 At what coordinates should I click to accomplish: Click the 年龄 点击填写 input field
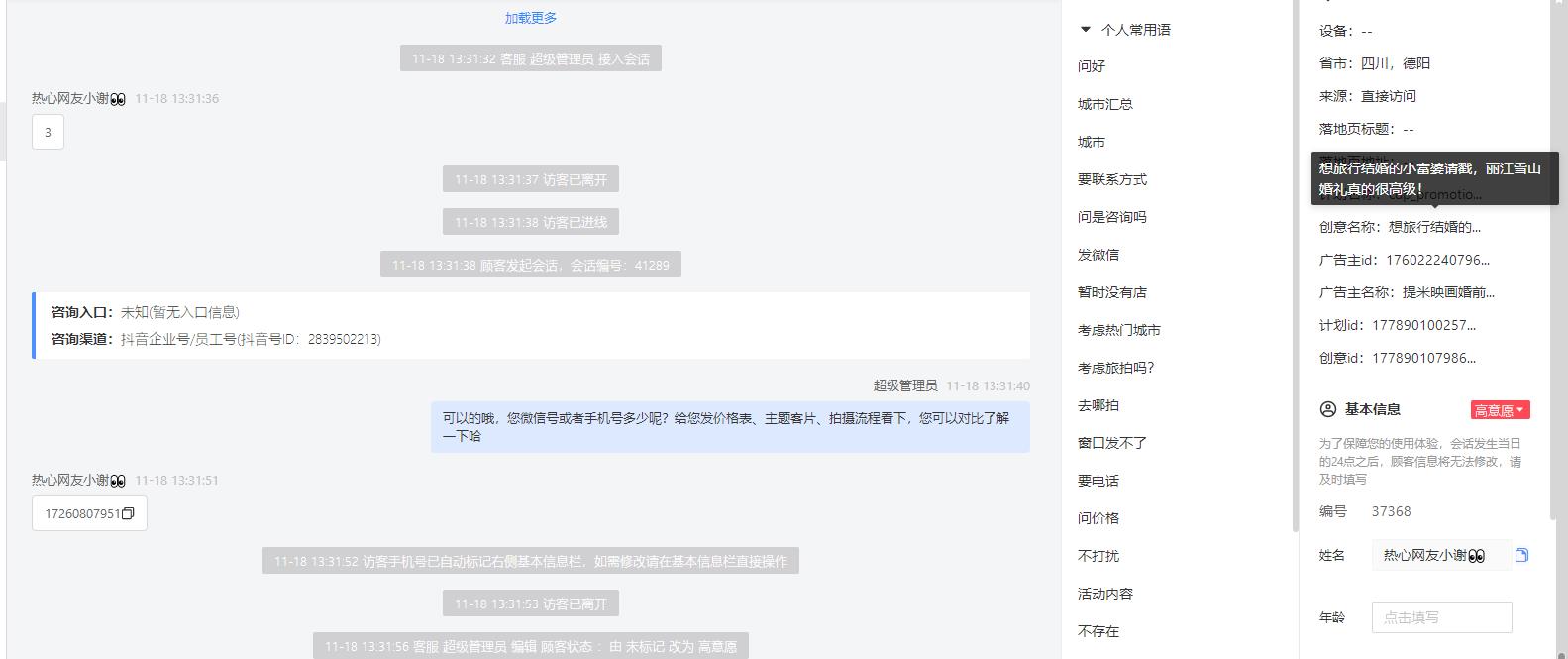pyautogui.click(x=1442, y=617)
